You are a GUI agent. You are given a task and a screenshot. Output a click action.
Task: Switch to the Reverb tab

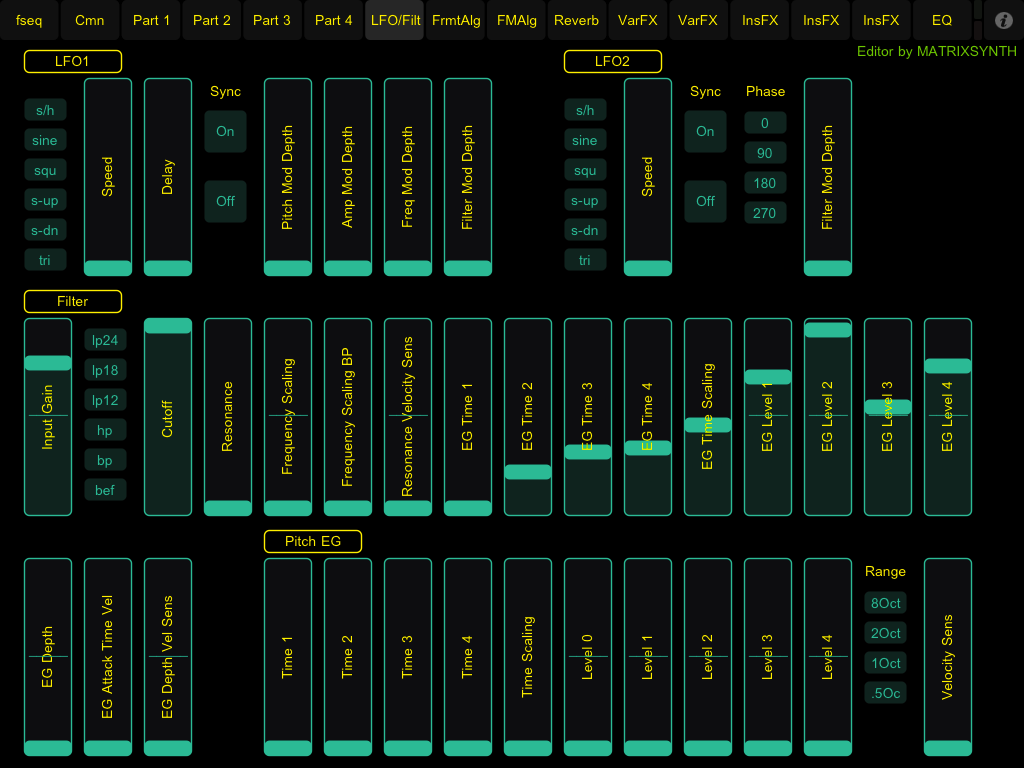577,20
